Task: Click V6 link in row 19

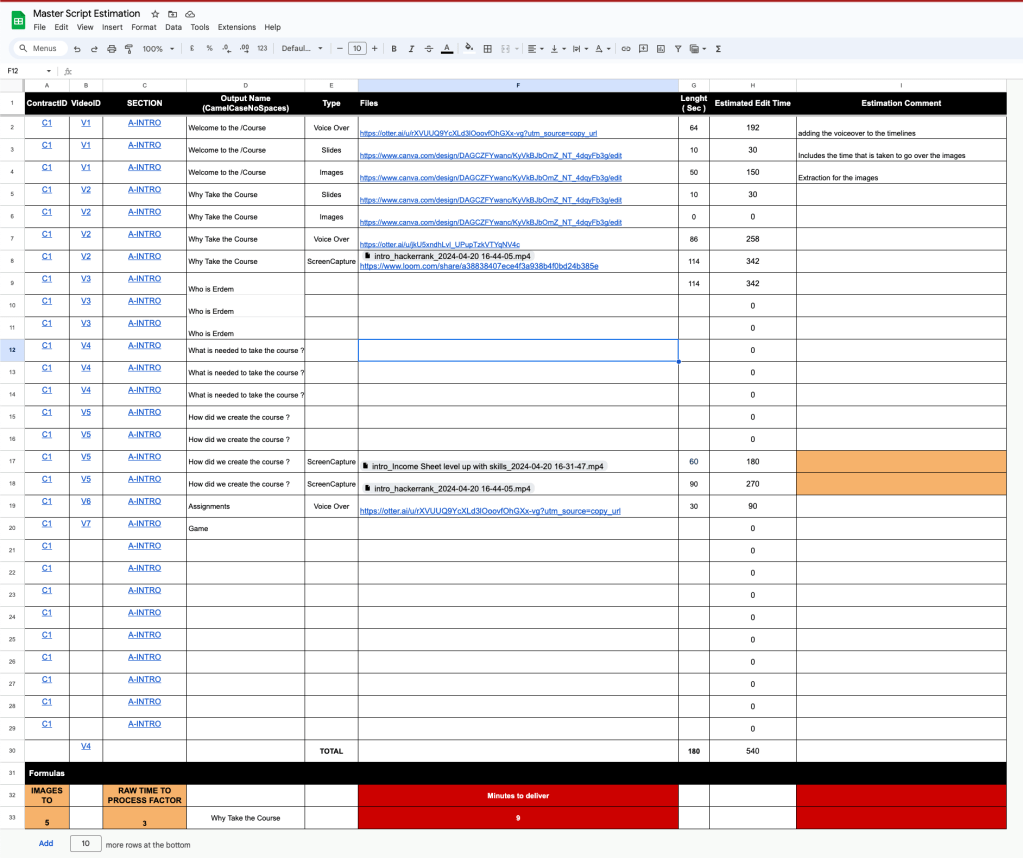Action: (85, 501)
